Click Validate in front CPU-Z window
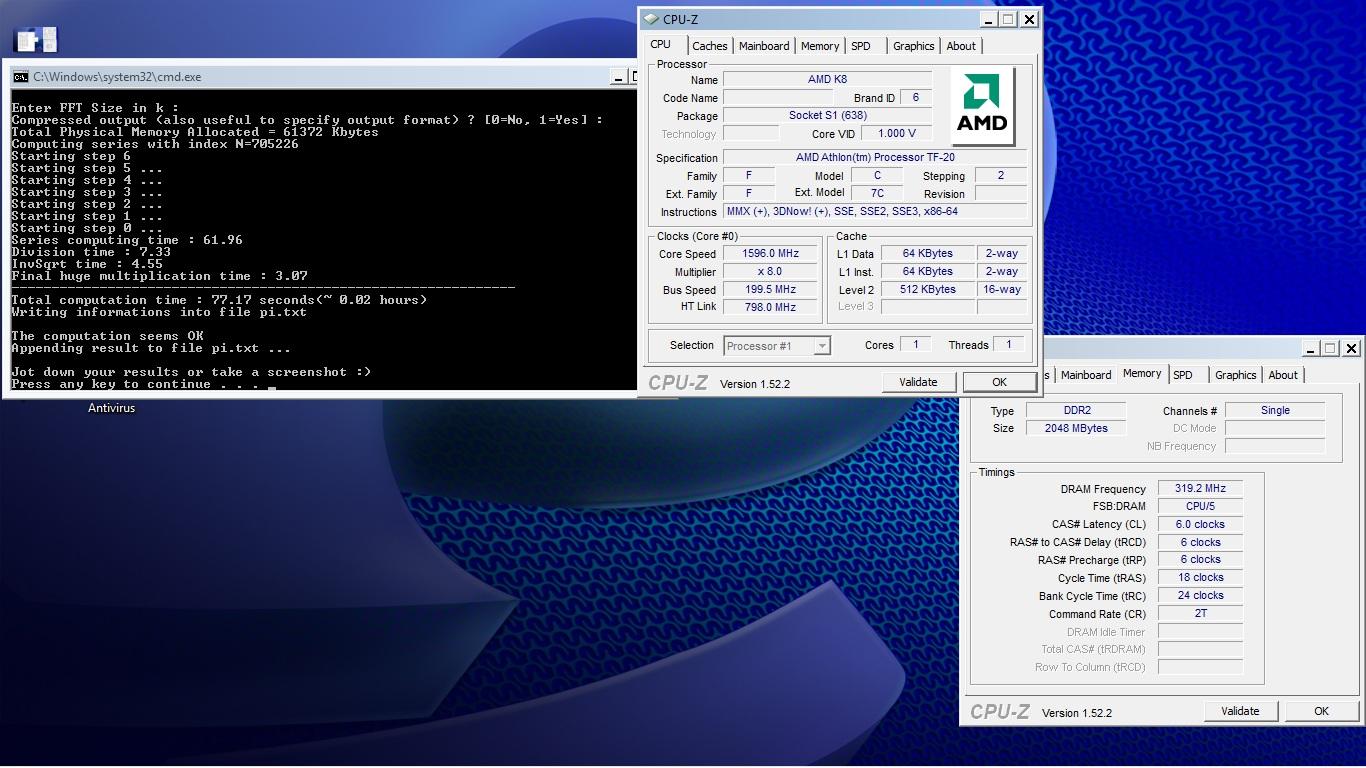 918,382
